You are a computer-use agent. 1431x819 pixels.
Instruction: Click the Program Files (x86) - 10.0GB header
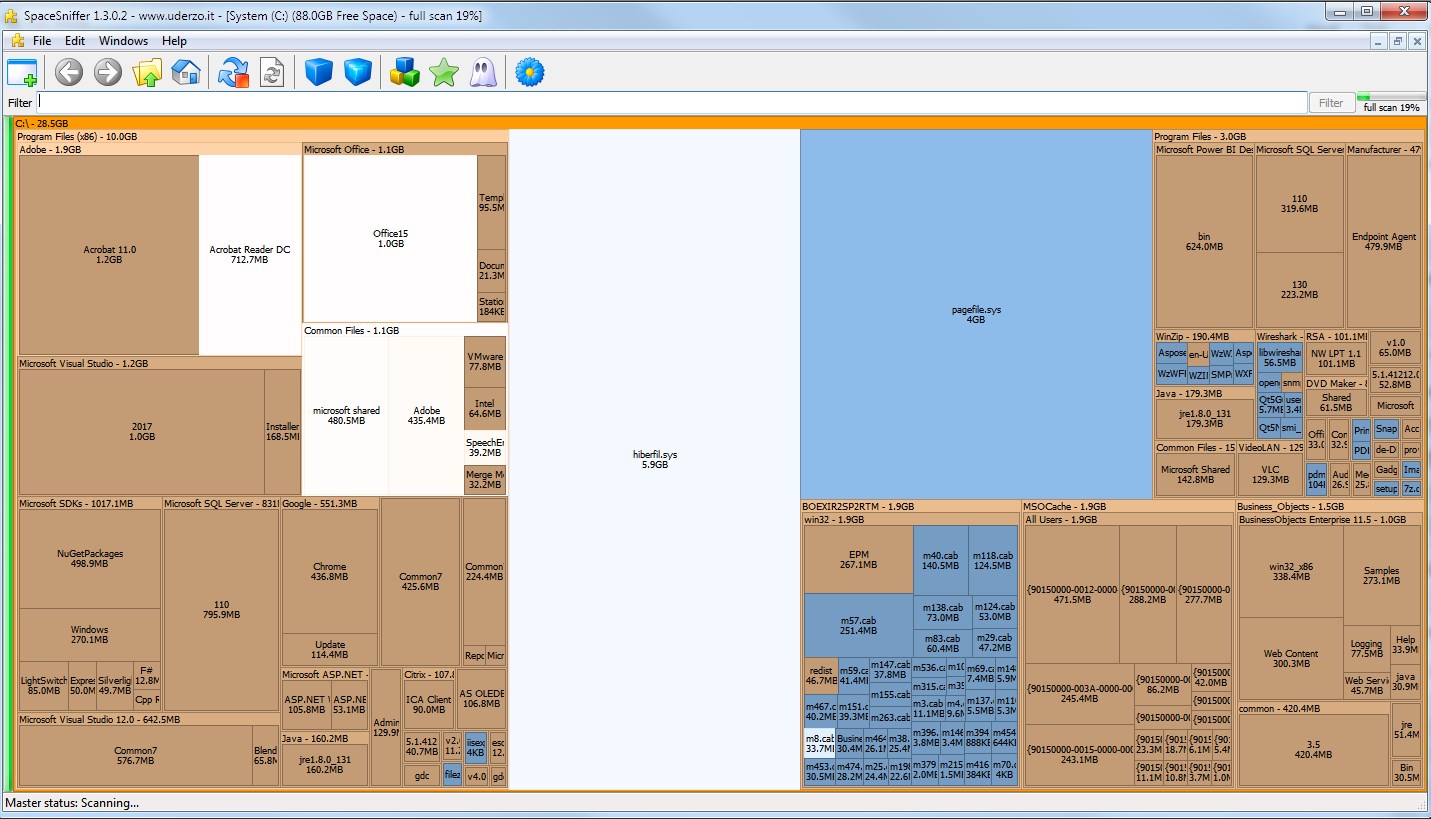coord(261,136)
